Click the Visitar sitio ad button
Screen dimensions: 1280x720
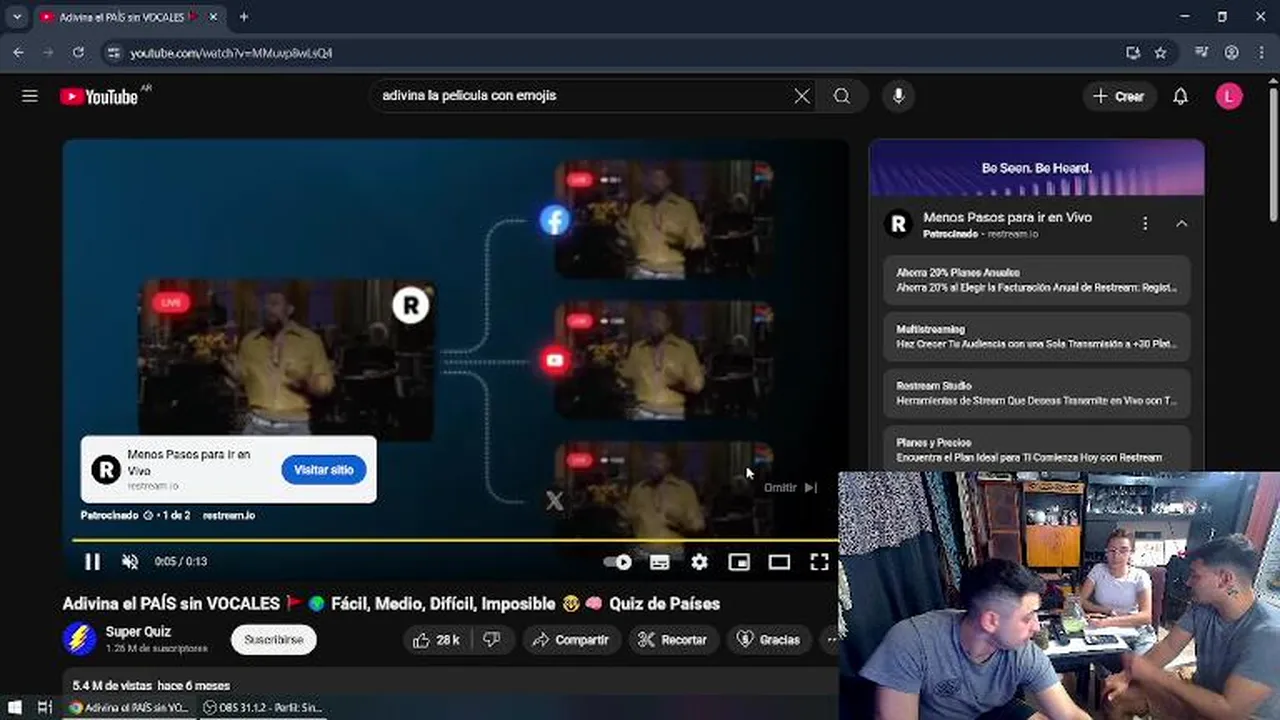[323, 470]
